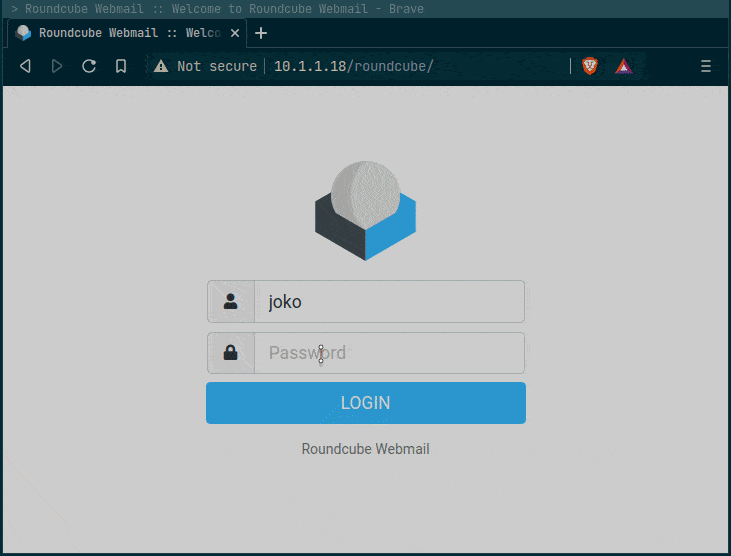731x556 pixels.
Task: Bookmark this page with the bookmark icon
Action: point(121,66)
